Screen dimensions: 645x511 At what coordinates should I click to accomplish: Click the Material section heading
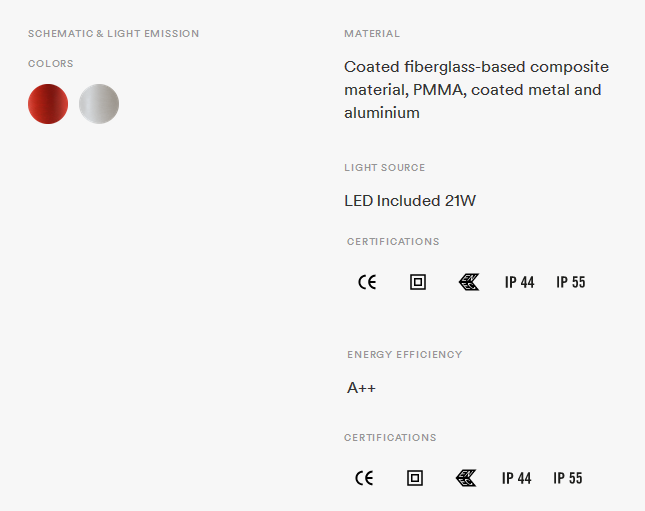coord(372,34)
